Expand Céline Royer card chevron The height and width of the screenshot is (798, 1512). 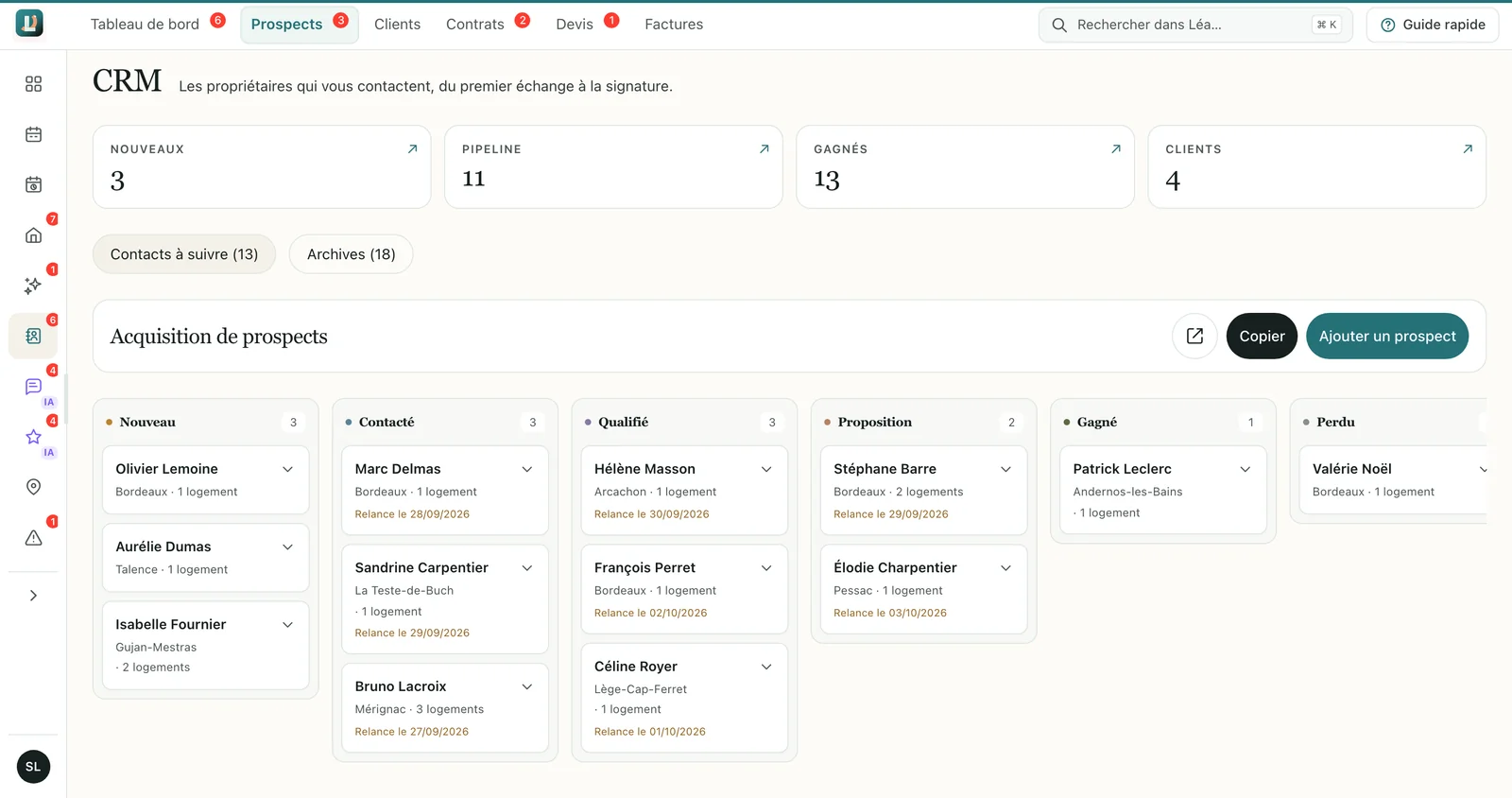pyautogui.click(x=766, y=667)
